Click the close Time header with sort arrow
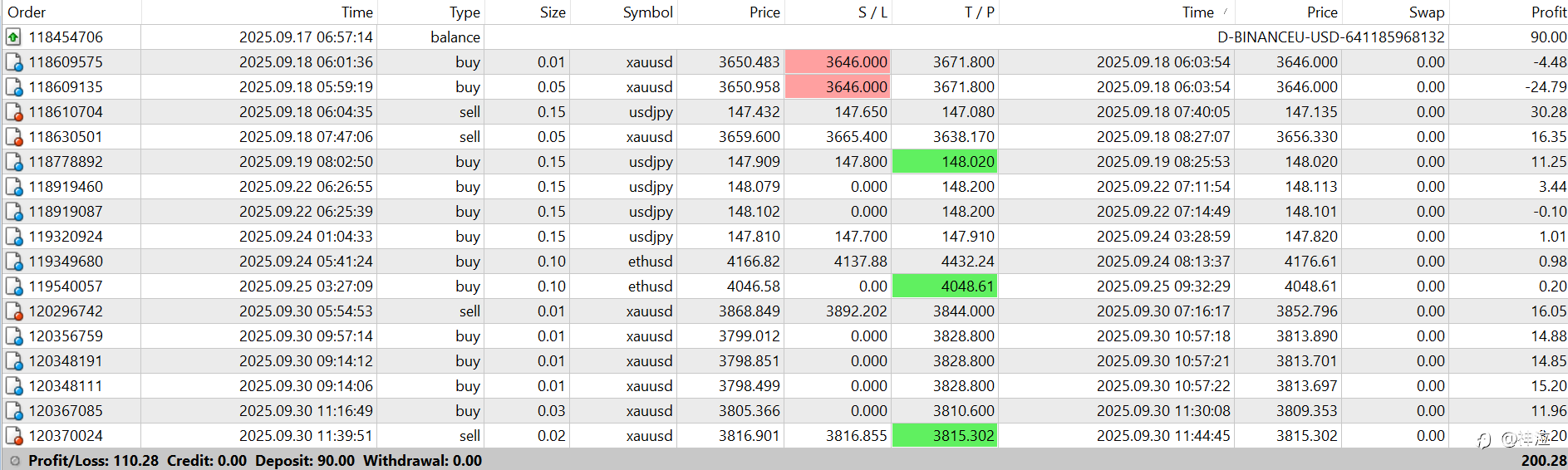1568x470 pixels. click(x=1197, y=12)
